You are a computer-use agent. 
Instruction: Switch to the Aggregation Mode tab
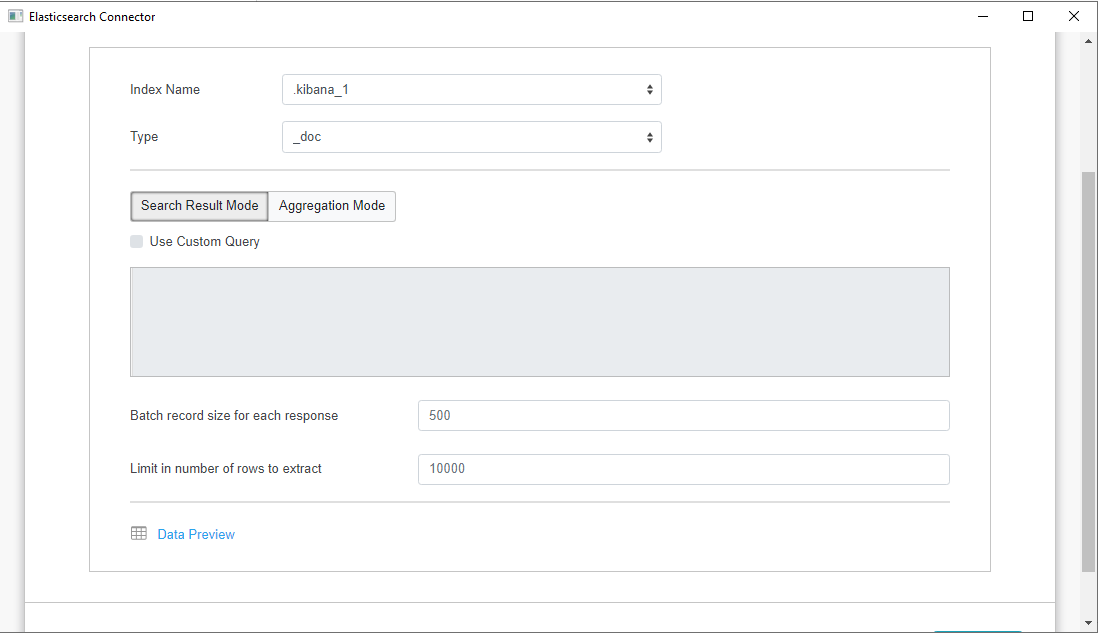point(331,205)
